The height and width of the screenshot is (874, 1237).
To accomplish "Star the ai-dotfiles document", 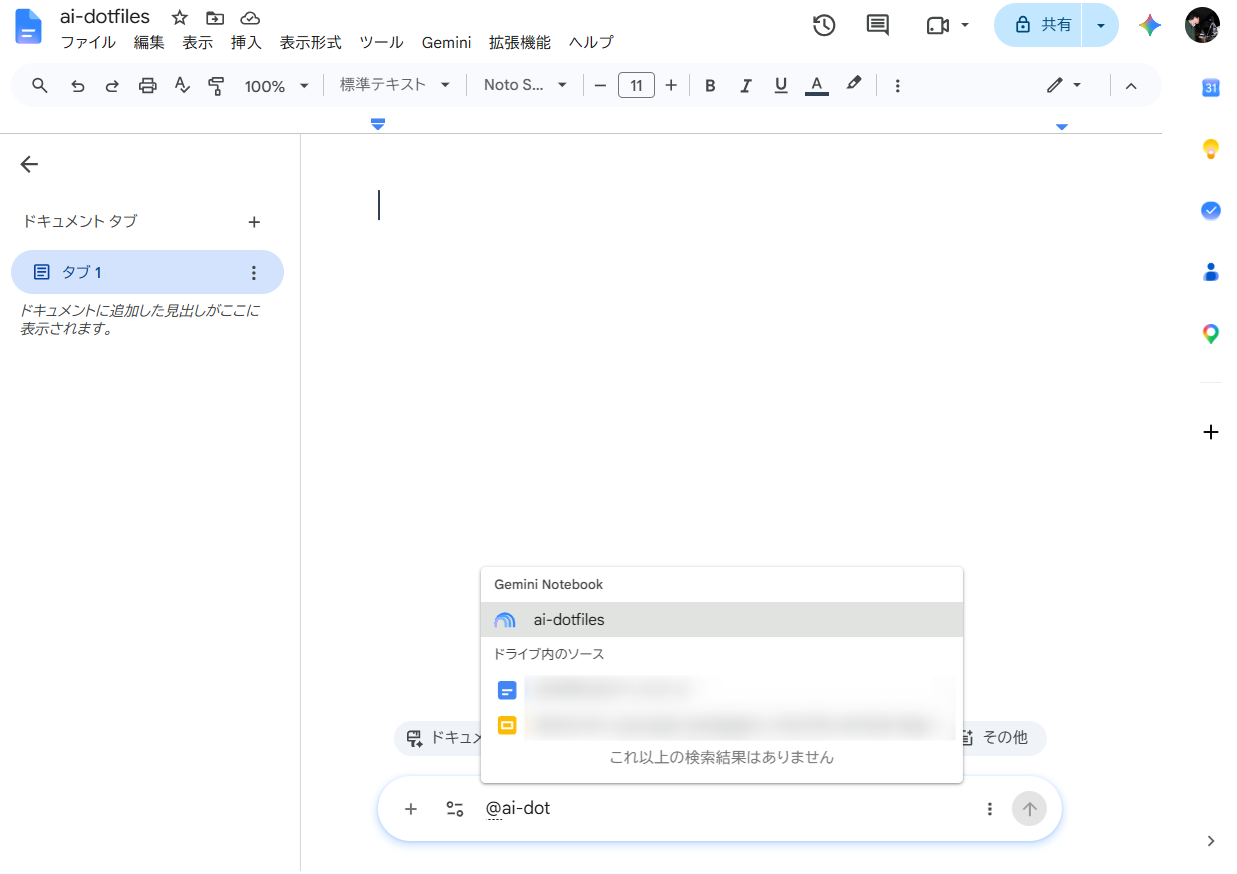I will 180,18.
